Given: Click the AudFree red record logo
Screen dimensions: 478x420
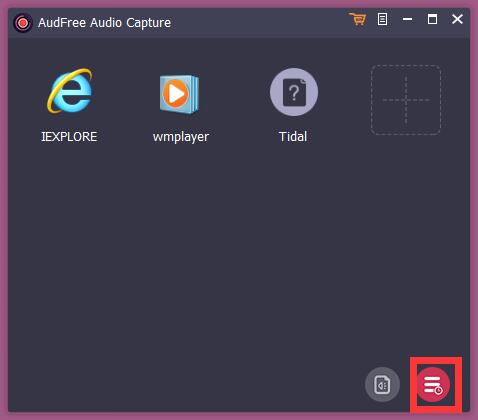Looking at the screenshot, I should click(x=23, y=23).
